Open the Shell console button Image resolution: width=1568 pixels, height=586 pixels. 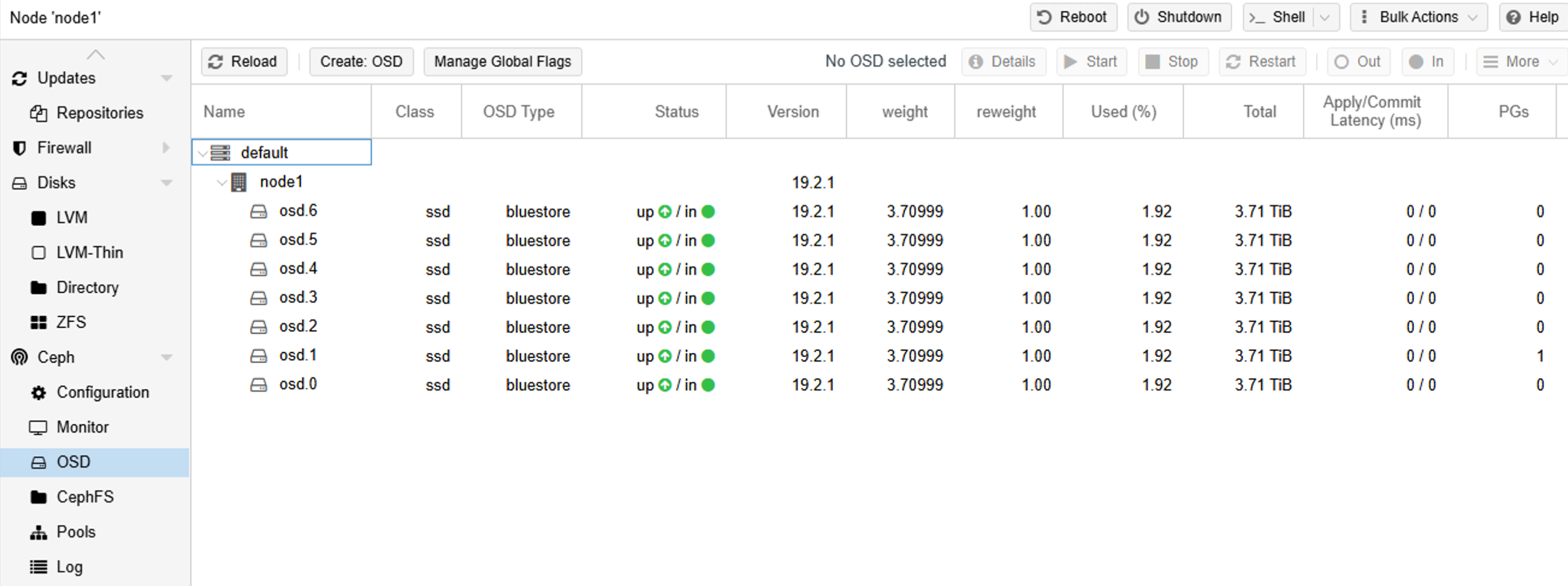[x=1277, y=17]
